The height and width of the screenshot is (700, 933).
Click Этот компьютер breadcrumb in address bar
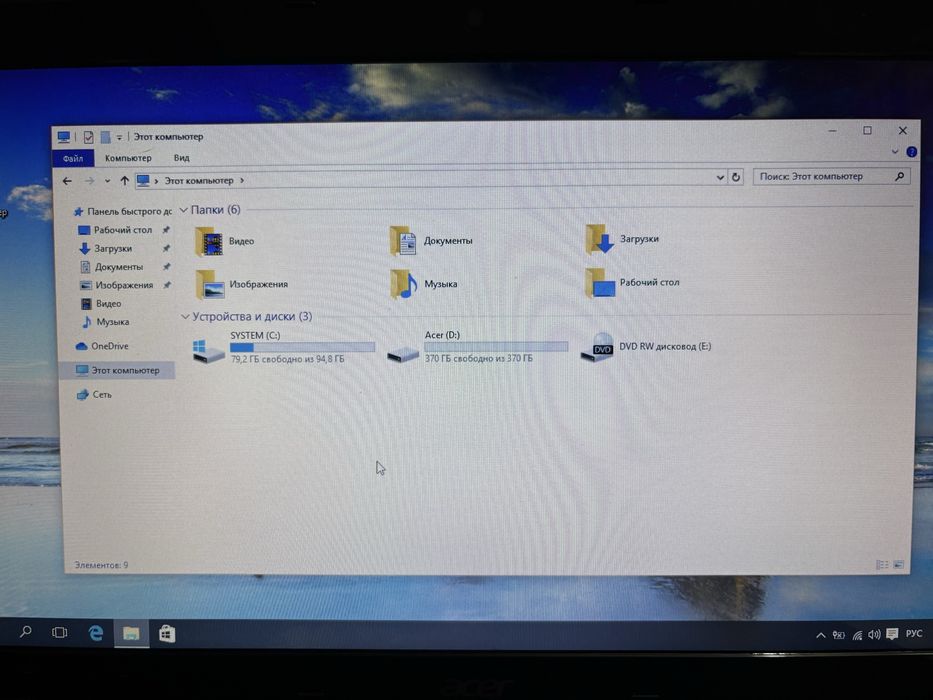click(199, 180)
